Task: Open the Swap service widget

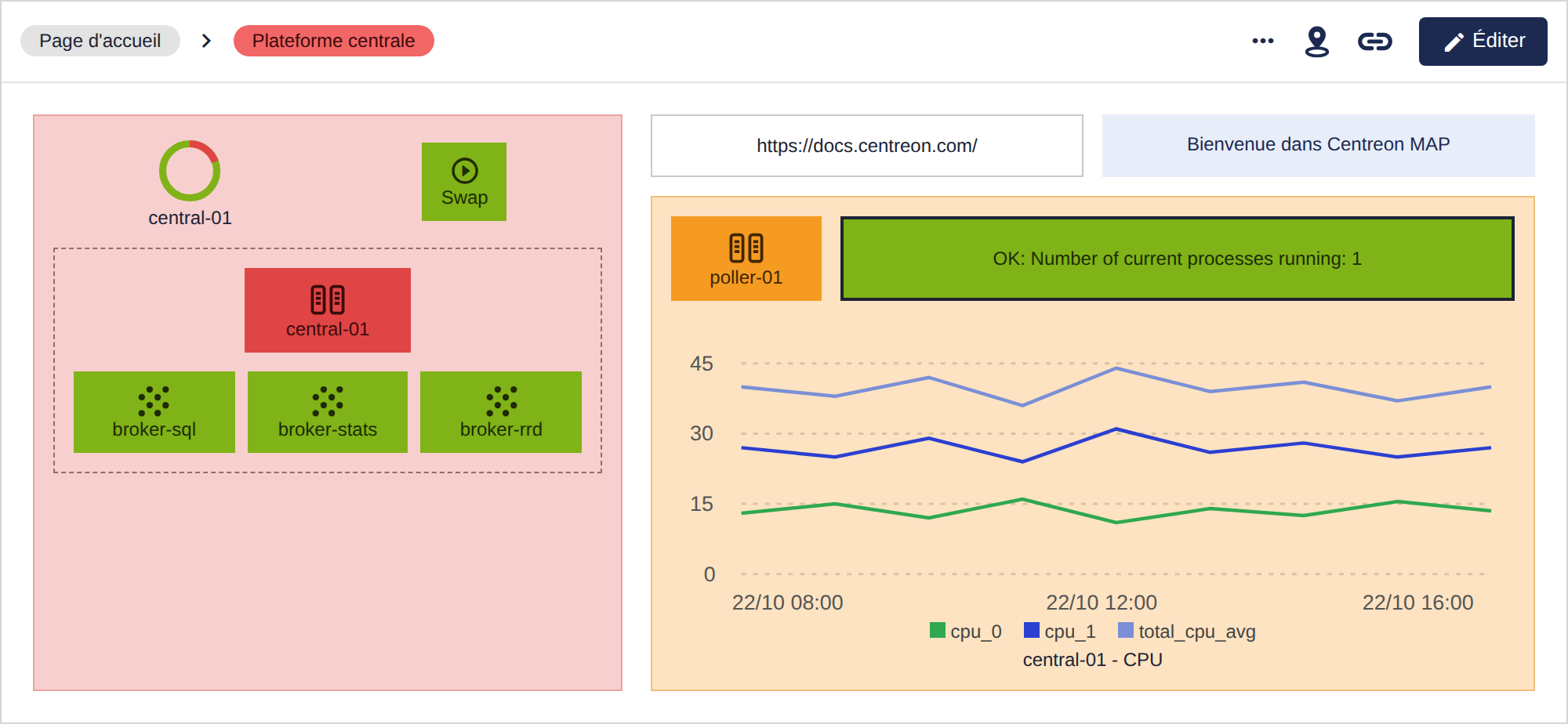Action: [464, 182]
